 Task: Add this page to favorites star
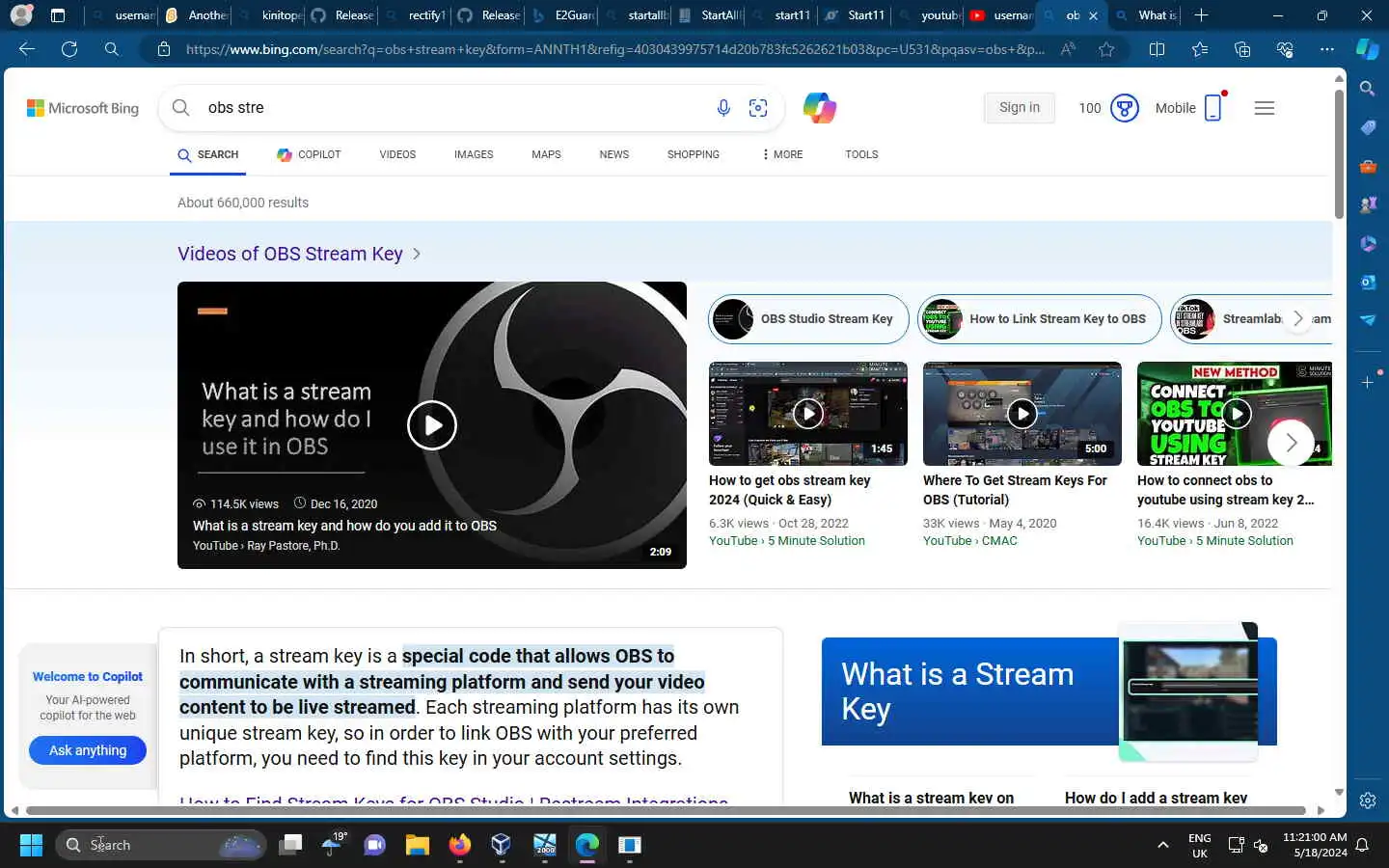[1106, 49]
